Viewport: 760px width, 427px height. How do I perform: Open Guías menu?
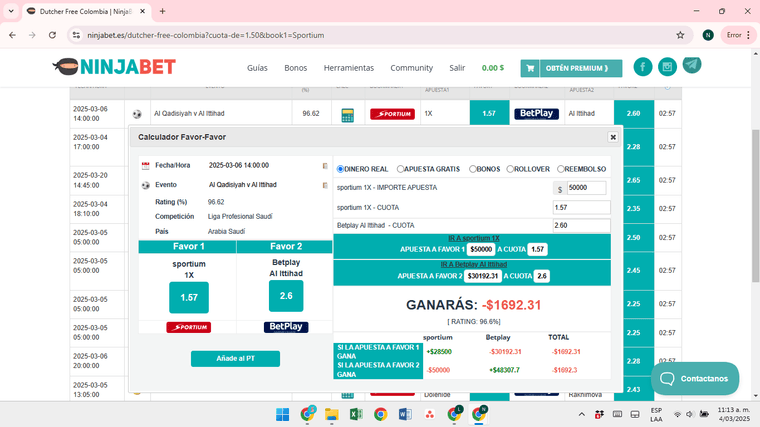coord(257,68)
